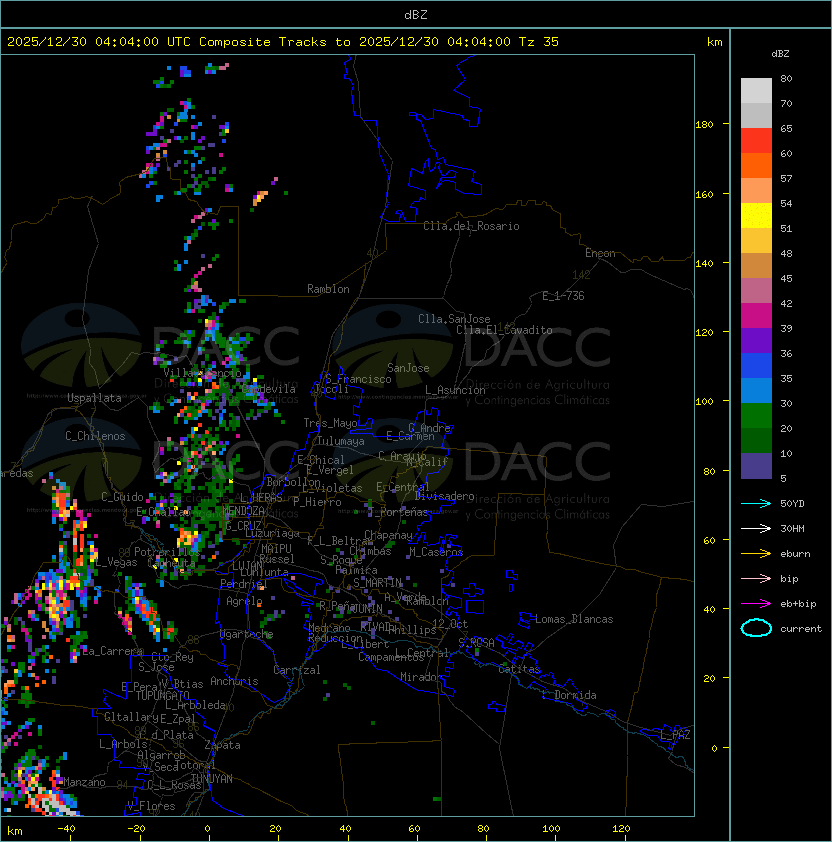Click the Divisadero place label
832x842 pixels.
tap(445, 496)
